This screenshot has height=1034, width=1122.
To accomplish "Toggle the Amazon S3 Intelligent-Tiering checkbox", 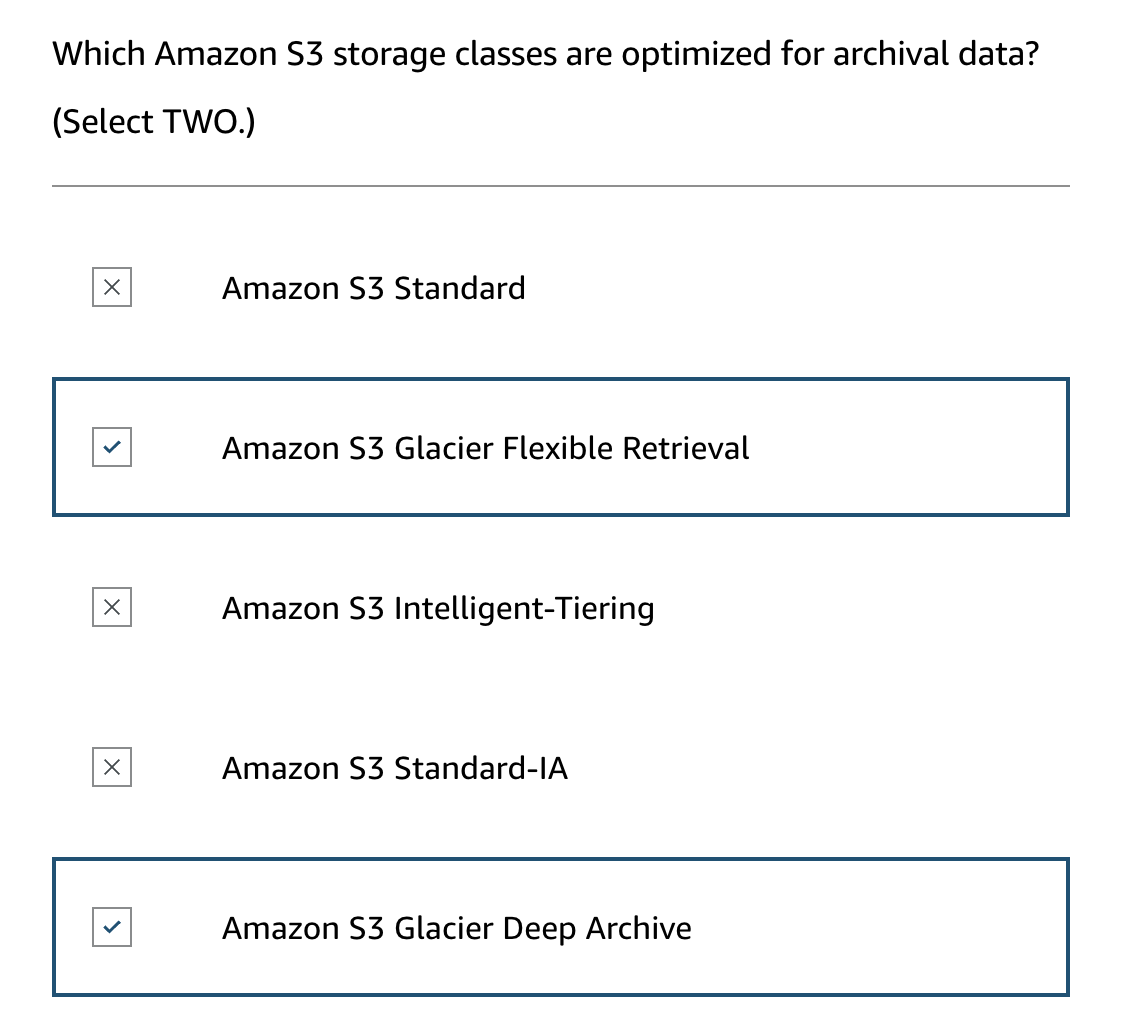I will [112, 607].
